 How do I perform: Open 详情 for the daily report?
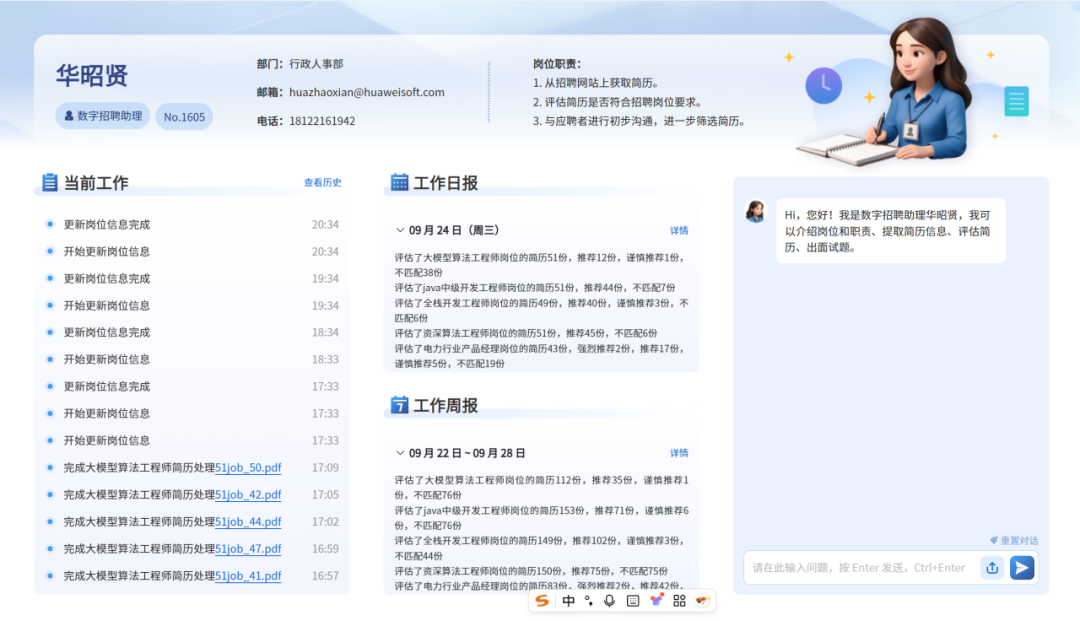click(x=679, y=230)
